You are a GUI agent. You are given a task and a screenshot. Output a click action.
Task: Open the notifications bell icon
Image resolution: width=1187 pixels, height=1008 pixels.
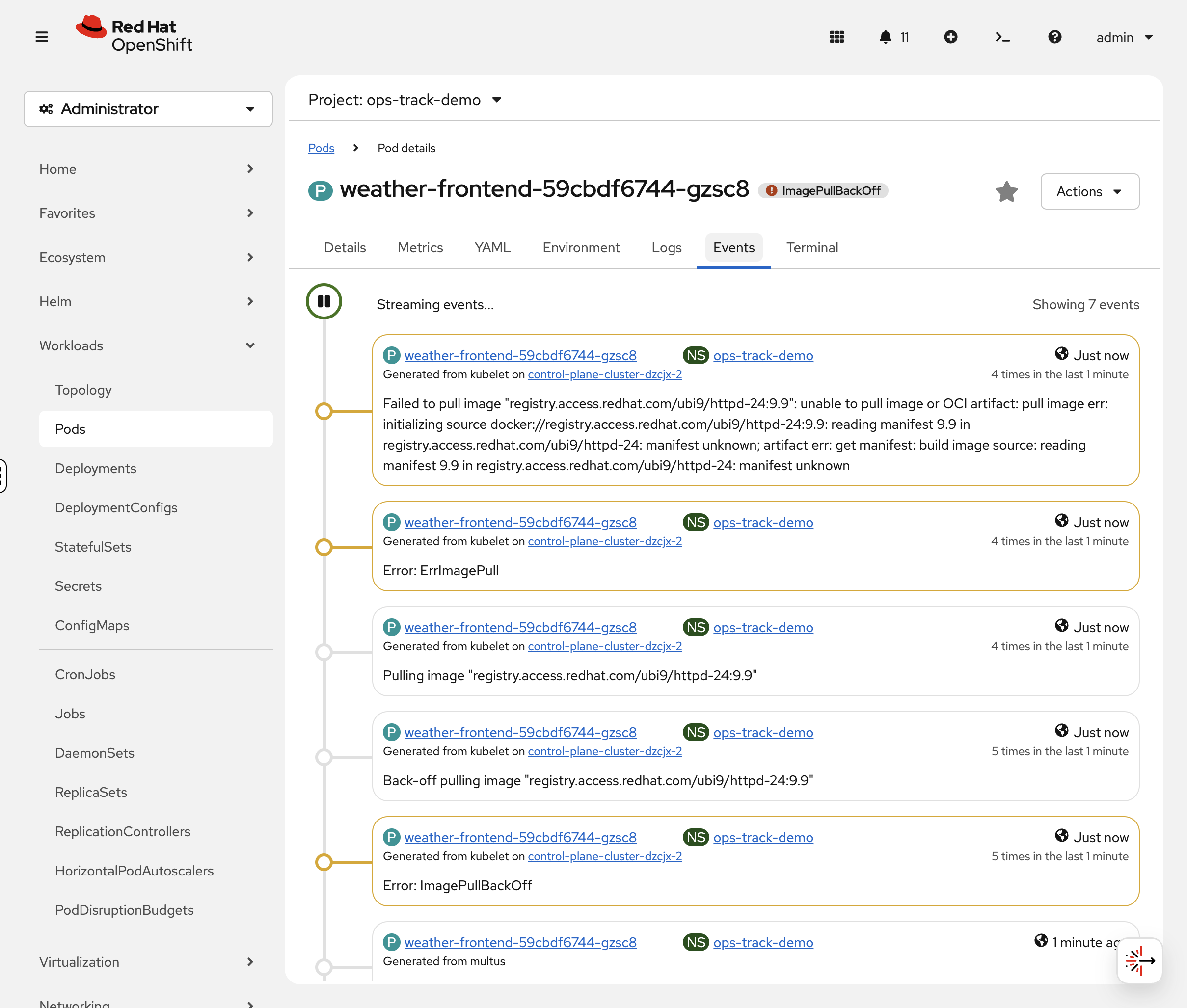(885, 37)
